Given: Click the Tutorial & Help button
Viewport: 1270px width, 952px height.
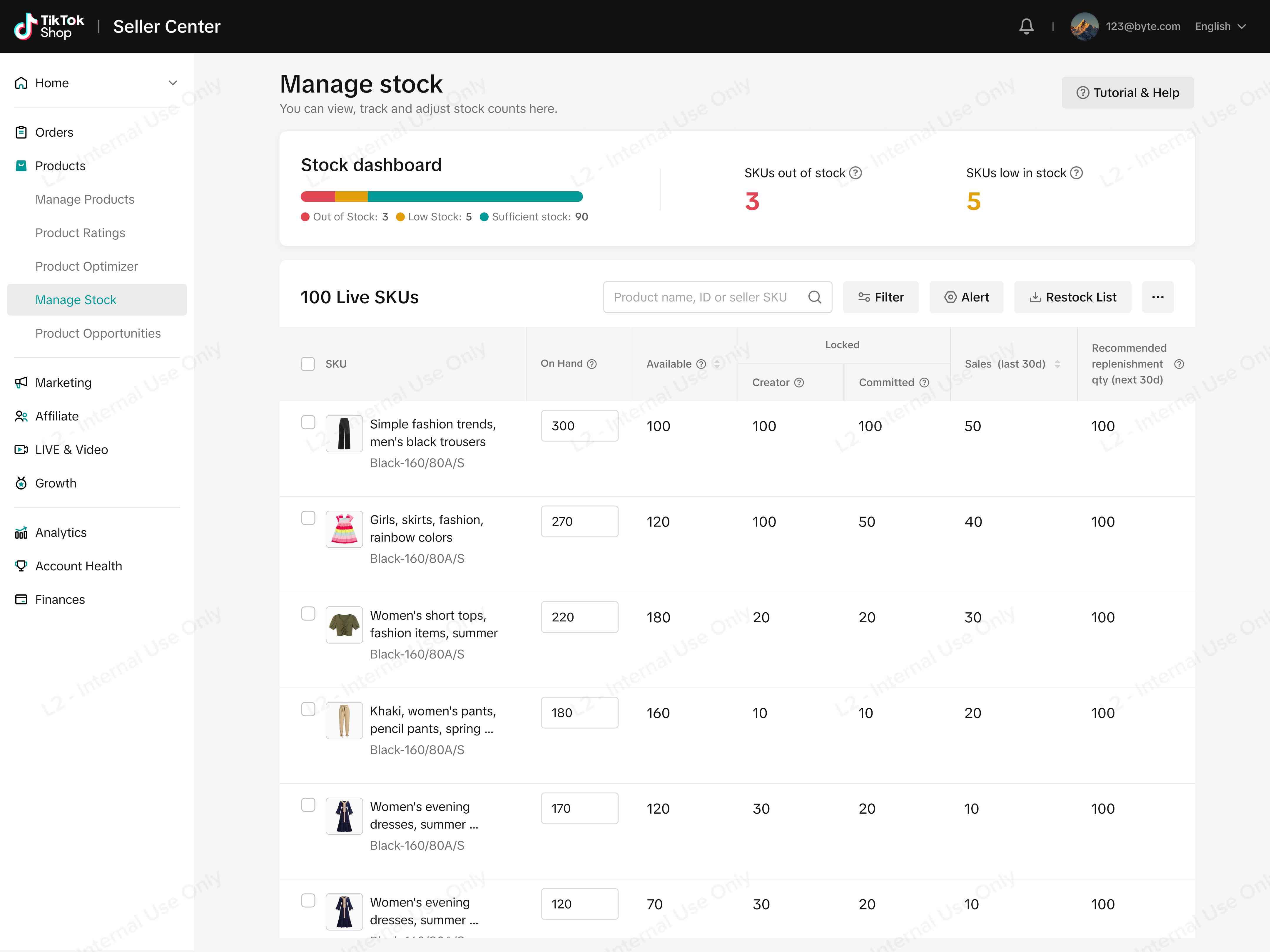Looking at the screenshot, I should click(1127, 92).
